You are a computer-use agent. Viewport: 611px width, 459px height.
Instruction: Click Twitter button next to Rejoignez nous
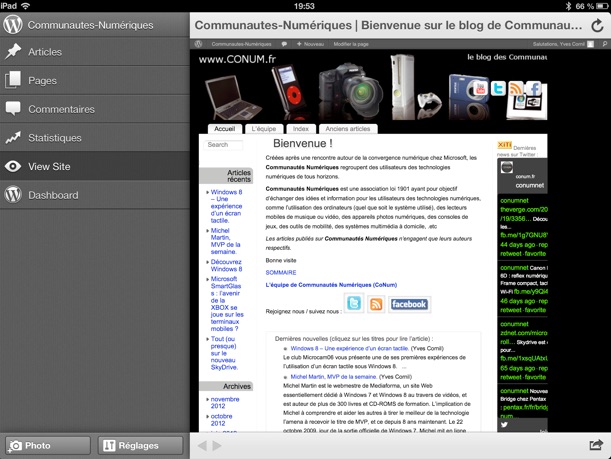(x=354, y=303)
